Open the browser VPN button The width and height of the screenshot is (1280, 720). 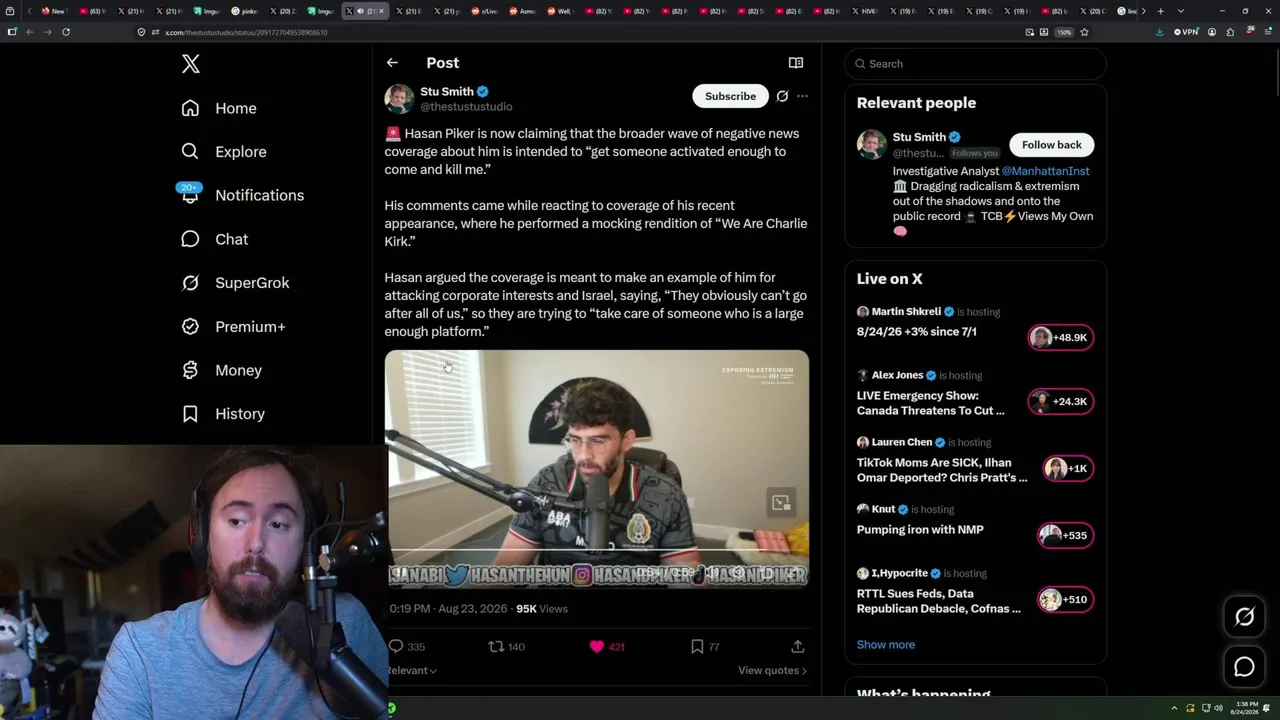[x=1187, y=32]
